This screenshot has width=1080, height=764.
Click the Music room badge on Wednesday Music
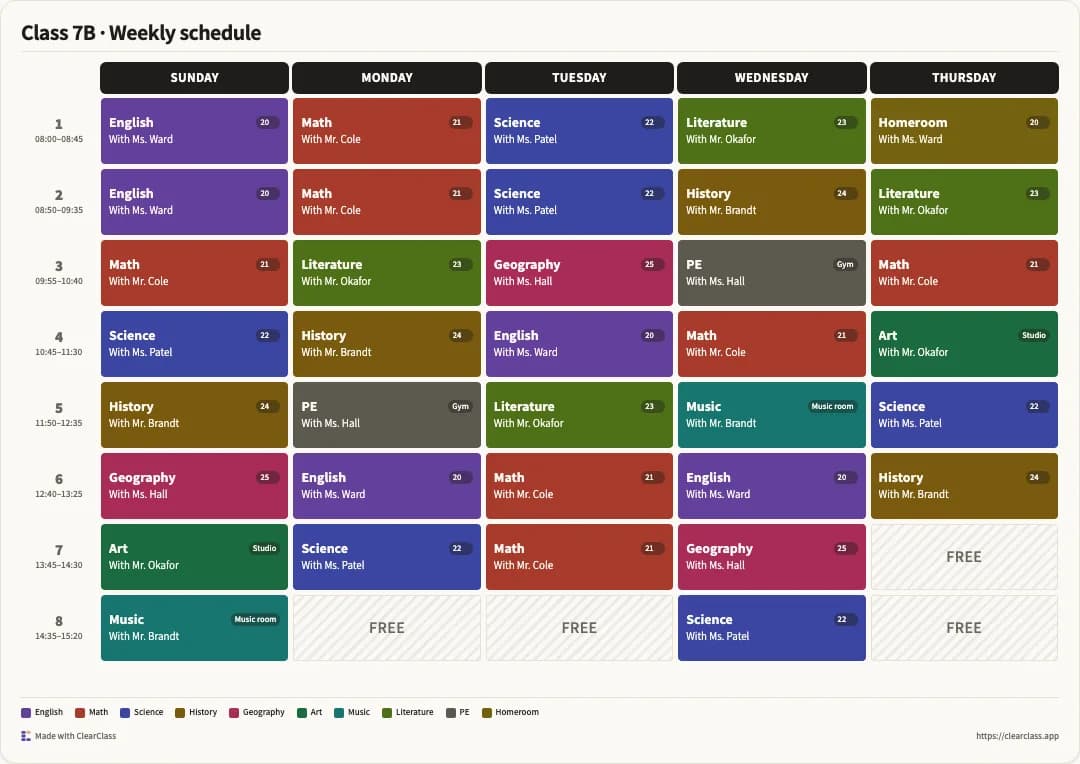pyautogui.click(x=832, y=406)
